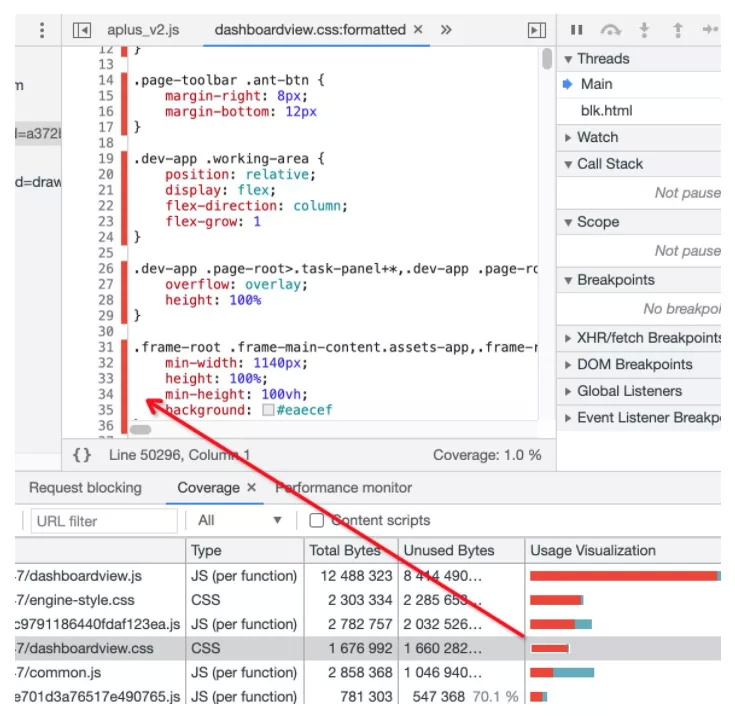This screenshot has width=735, height=716.
Task: Expand the DOM Breakpoints section
Action: [x=634, y=364]
